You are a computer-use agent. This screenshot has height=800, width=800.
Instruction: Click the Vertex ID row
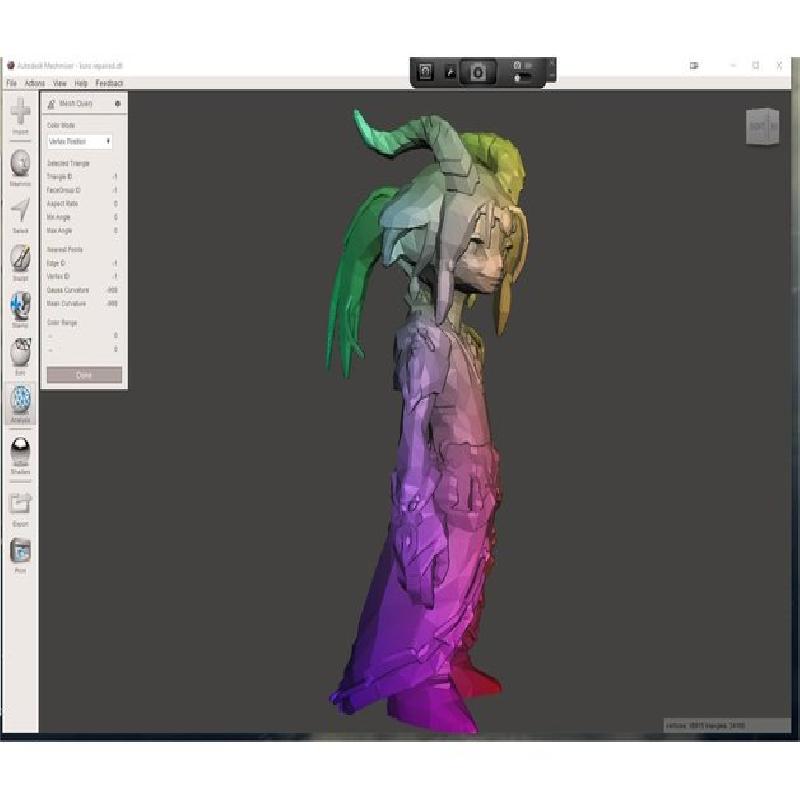tap(83, 277)
